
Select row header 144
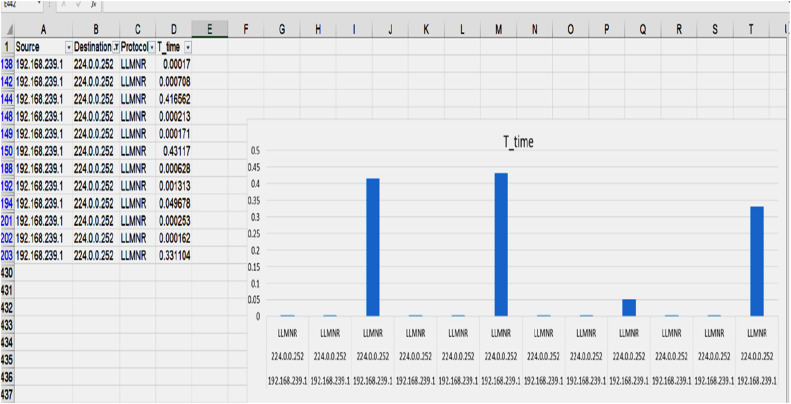pos(8,98)
